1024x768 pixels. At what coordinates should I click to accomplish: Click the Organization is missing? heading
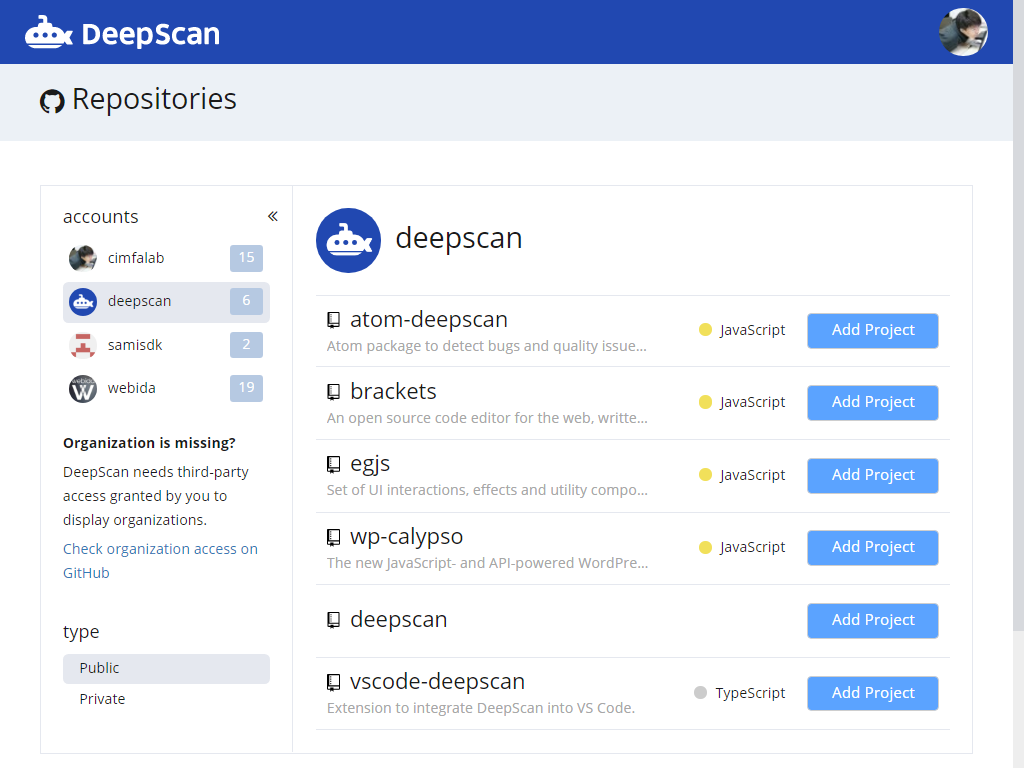coord(149,443)
